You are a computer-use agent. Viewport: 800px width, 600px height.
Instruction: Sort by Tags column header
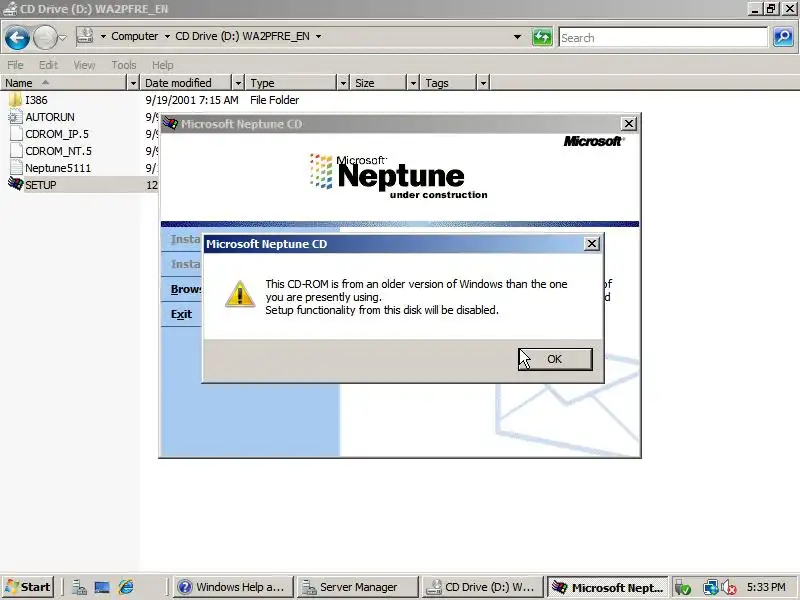(x=449, y=83)
